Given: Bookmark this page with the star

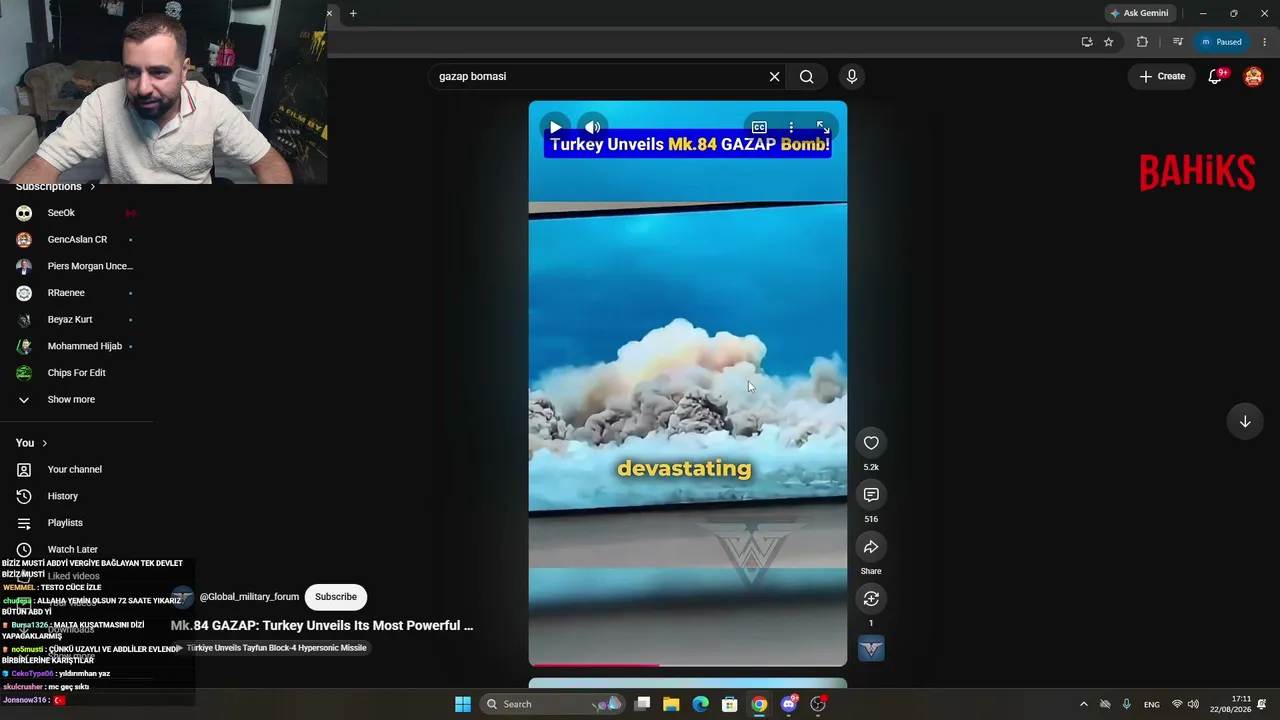Looking at the screenshot, I should tap(1109, 42).
